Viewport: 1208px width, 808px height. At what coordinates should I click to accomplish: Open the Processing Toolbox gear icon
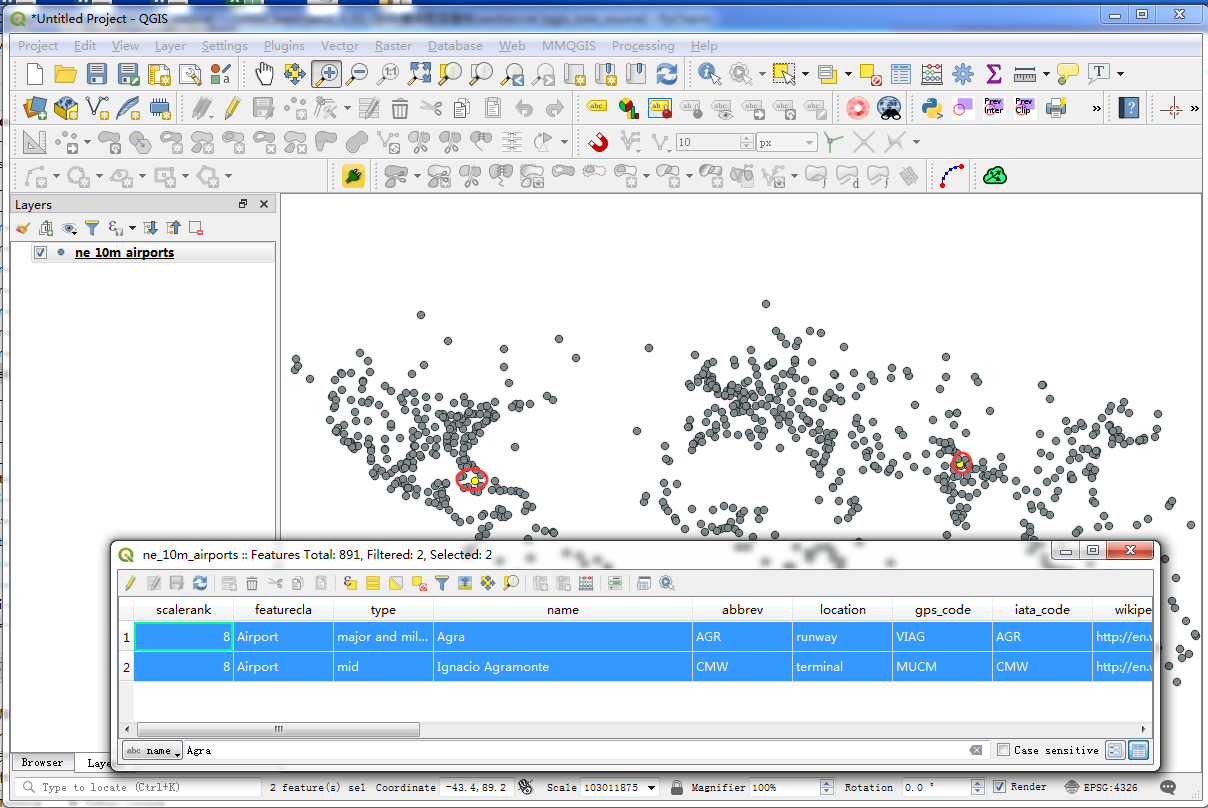pos(963,73)
